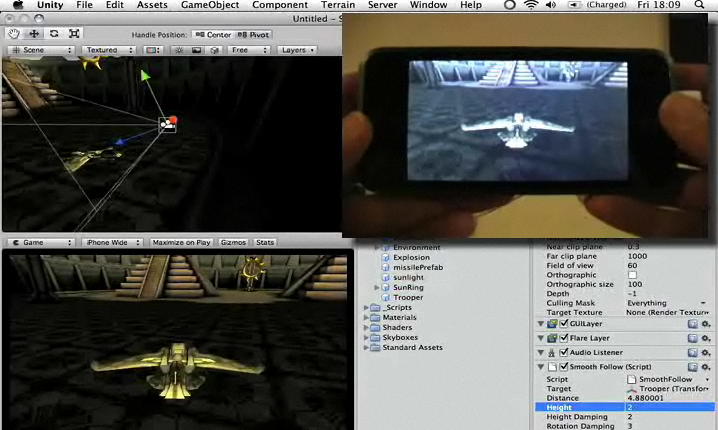Open Smooth Follow script help icon
The image size is (718, 430).
click(692, 367)
